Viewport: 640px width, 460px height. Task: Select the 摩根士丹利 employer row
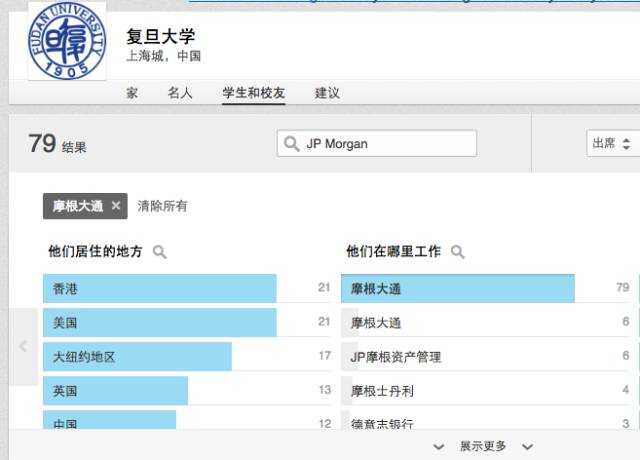coord(487,391)
